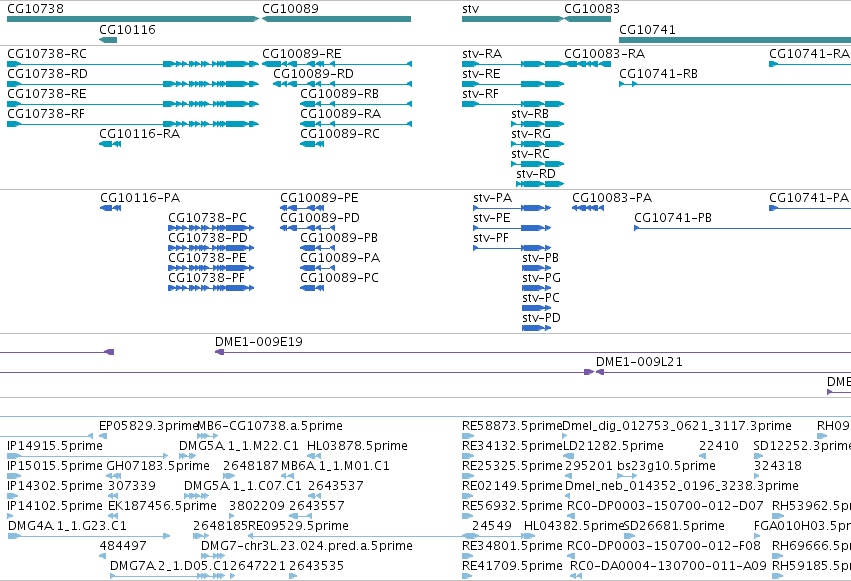
Task: Select the CG10083-PA protein label
Action: [x=612, y=198]
